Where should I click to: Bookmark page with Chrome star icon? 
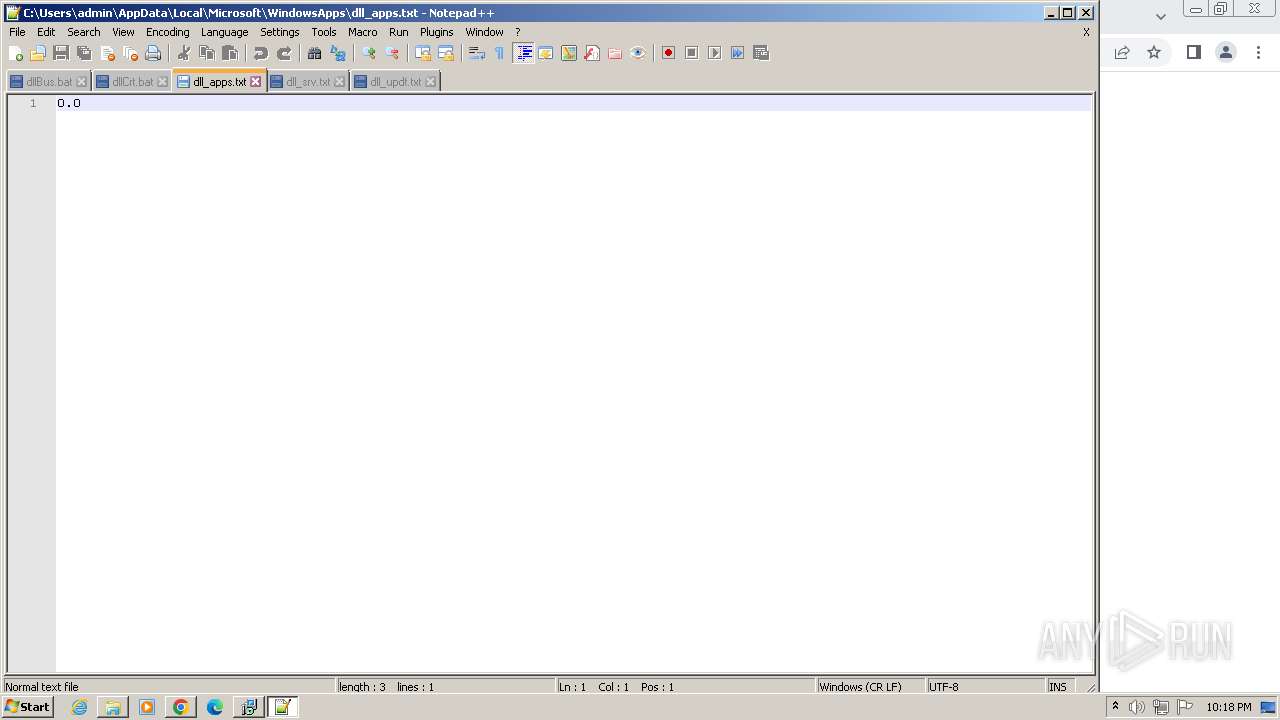(x=1154, y=52)
